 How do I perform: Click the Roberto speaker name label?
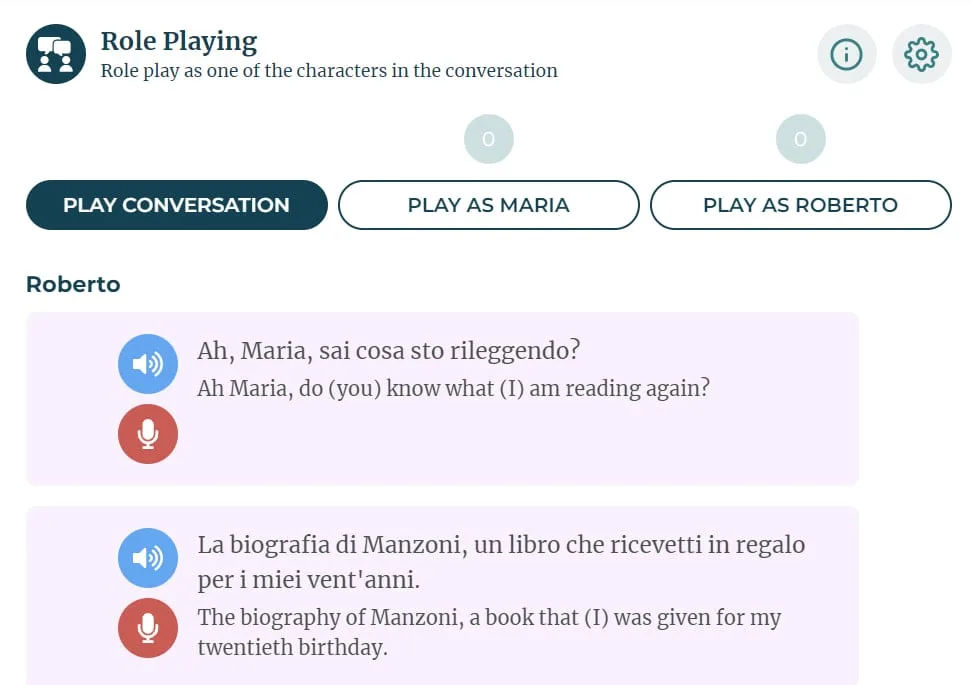(73, 284)
